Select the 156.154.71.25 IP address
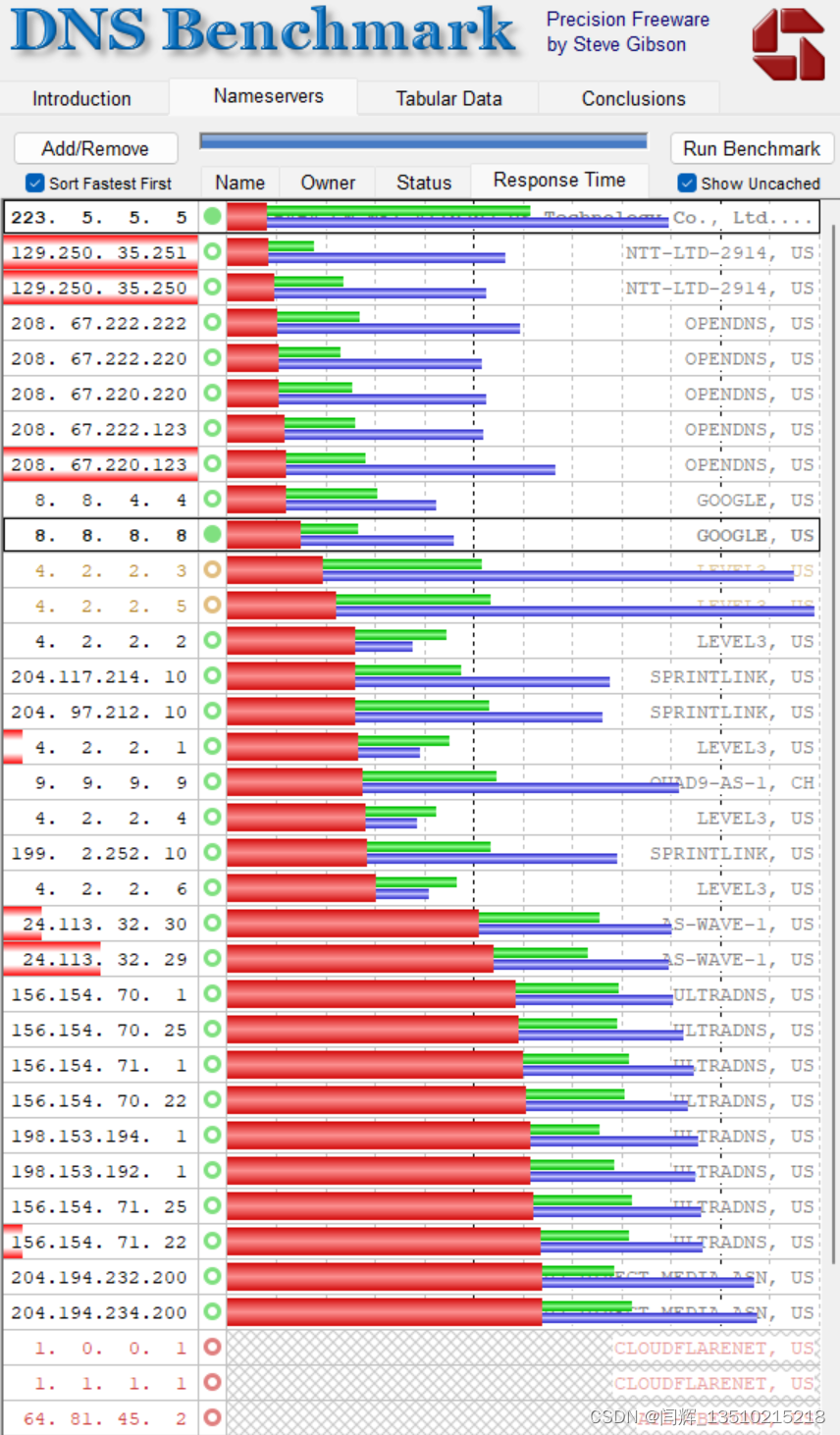 pos(99,1206)
